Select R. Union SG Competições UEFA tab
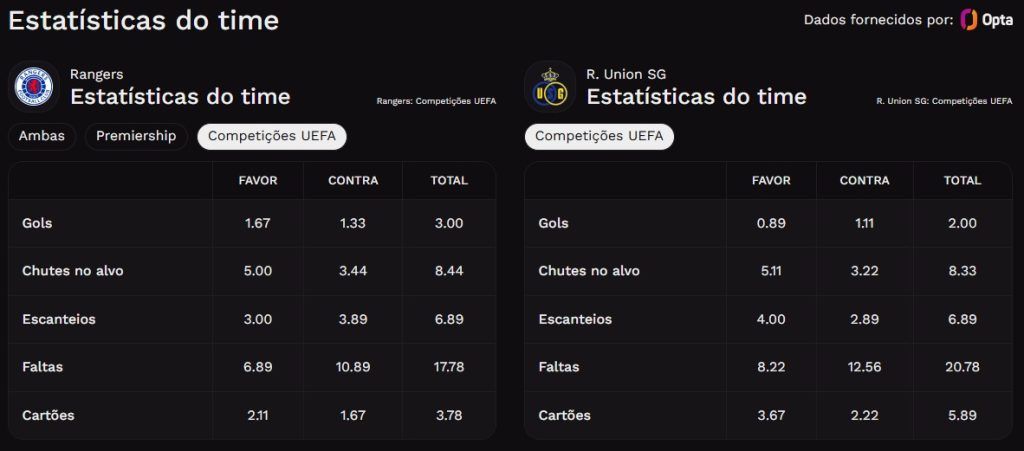Screen dimensions: 1024x451 tap(599, 136)
